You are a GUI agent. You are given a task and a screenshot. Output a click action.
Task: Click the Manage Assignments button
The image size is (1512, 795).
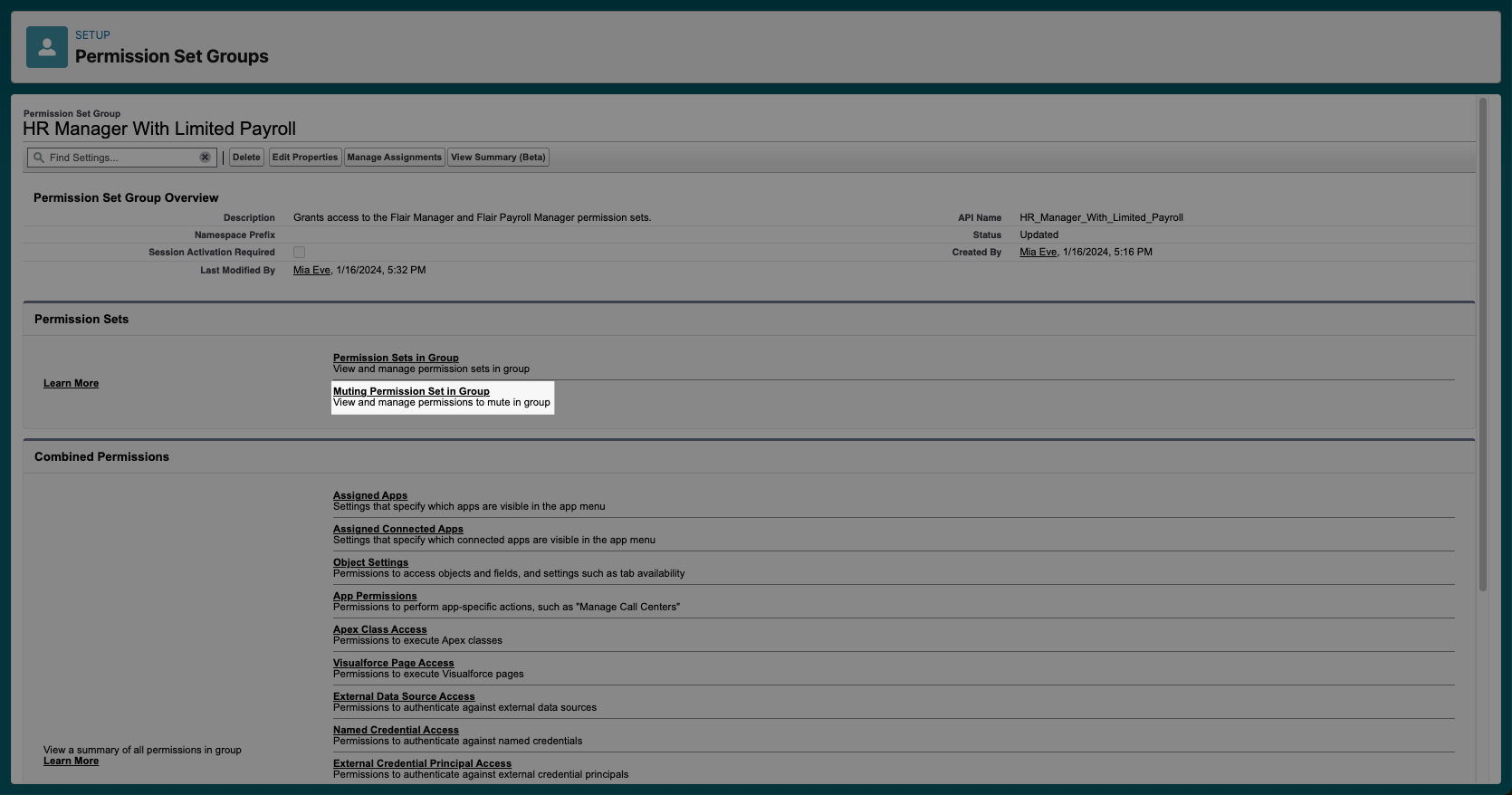tap(394, 158)
